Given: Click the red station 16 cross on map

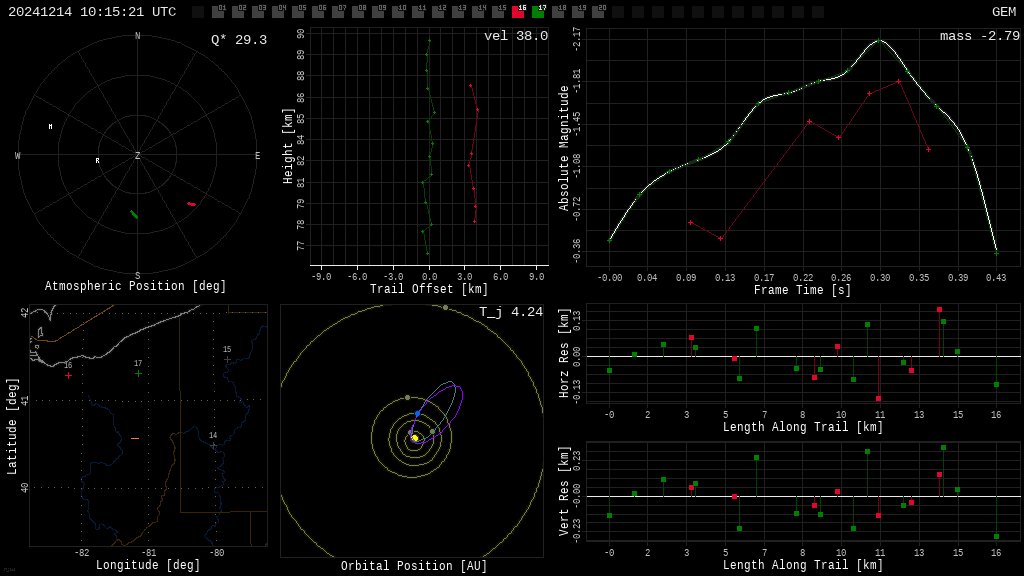Looking at the screenshot, I should coord(69,376).
